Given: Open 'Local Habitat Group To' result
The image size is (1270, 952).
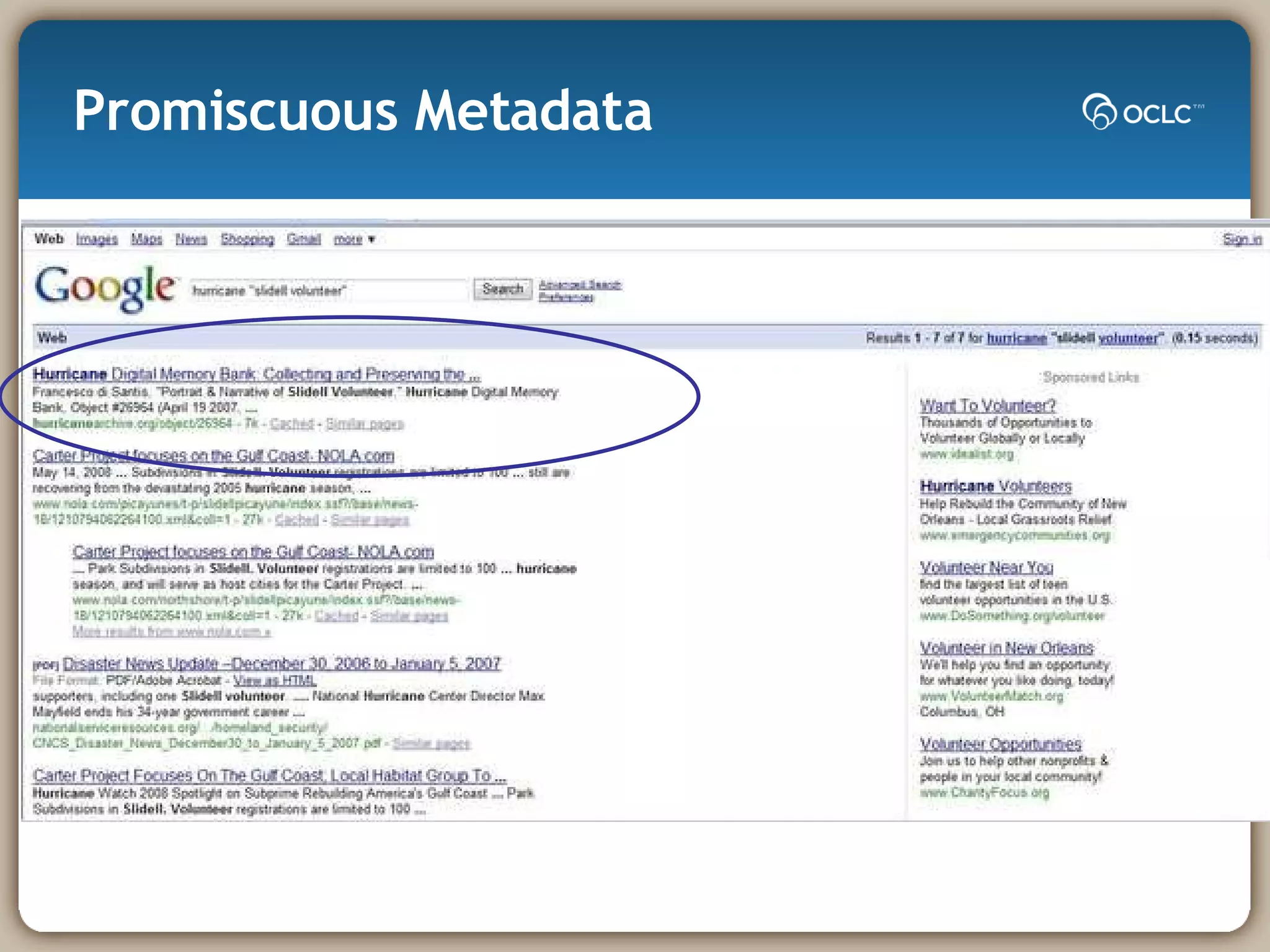Looking at the screenshot, I should click(x=269, y=775).
